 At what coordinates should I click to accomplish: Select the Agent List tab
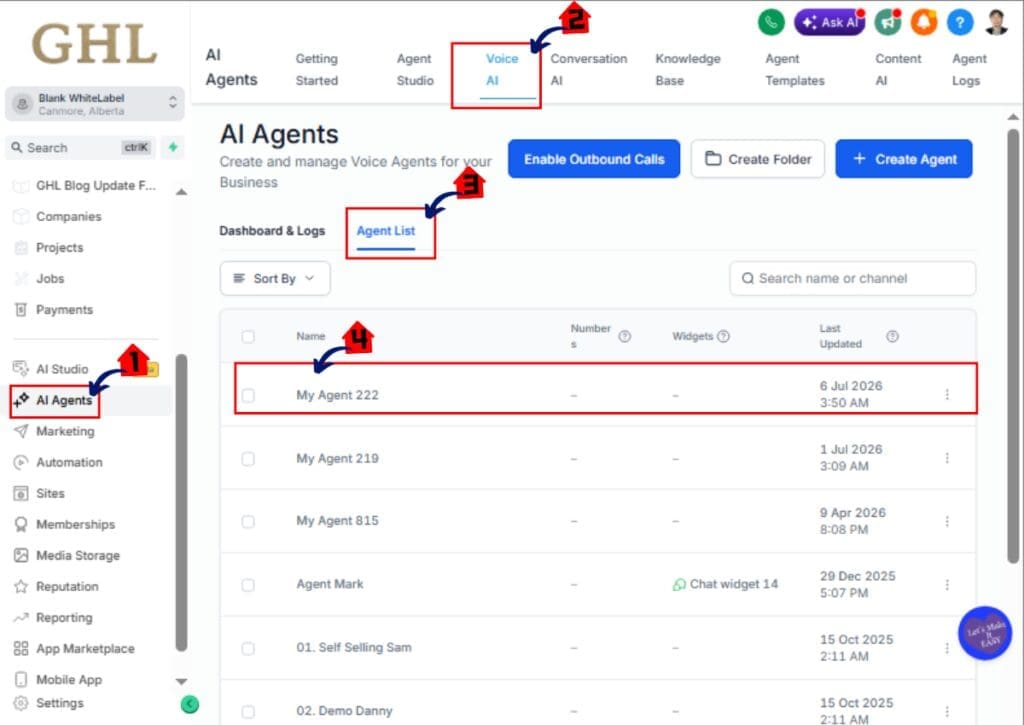pyautogui.click(x=386, y=231)
